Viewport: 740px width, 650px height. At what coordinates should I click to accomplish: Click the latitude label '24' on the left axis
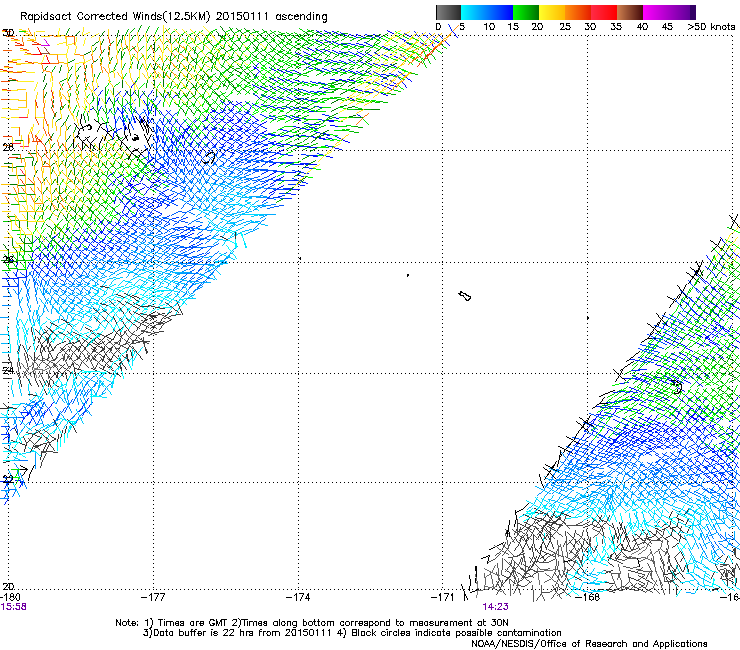coord(8,371)
